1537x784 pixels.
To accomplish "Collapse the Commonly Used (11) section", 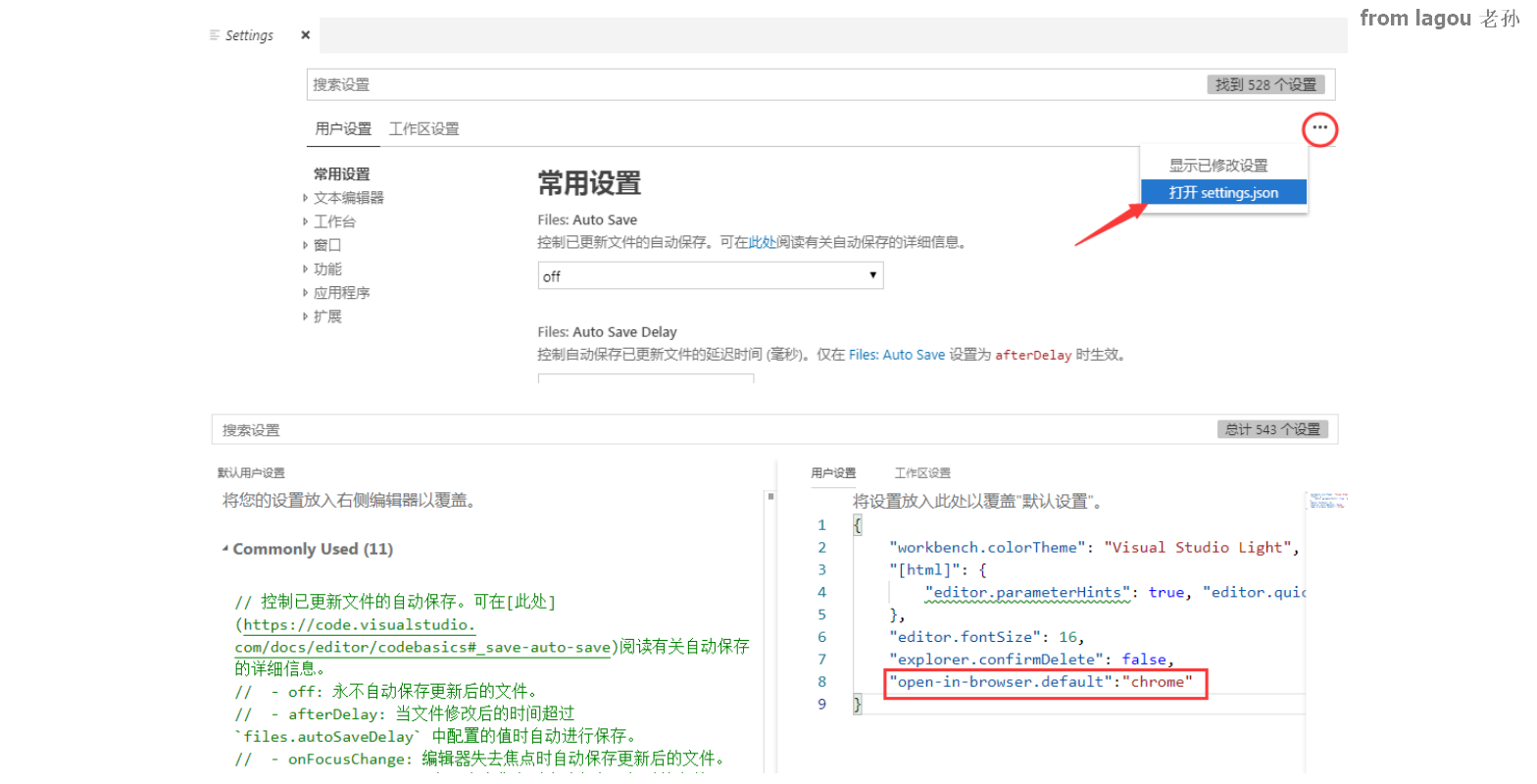I will [x=308, y=549].
